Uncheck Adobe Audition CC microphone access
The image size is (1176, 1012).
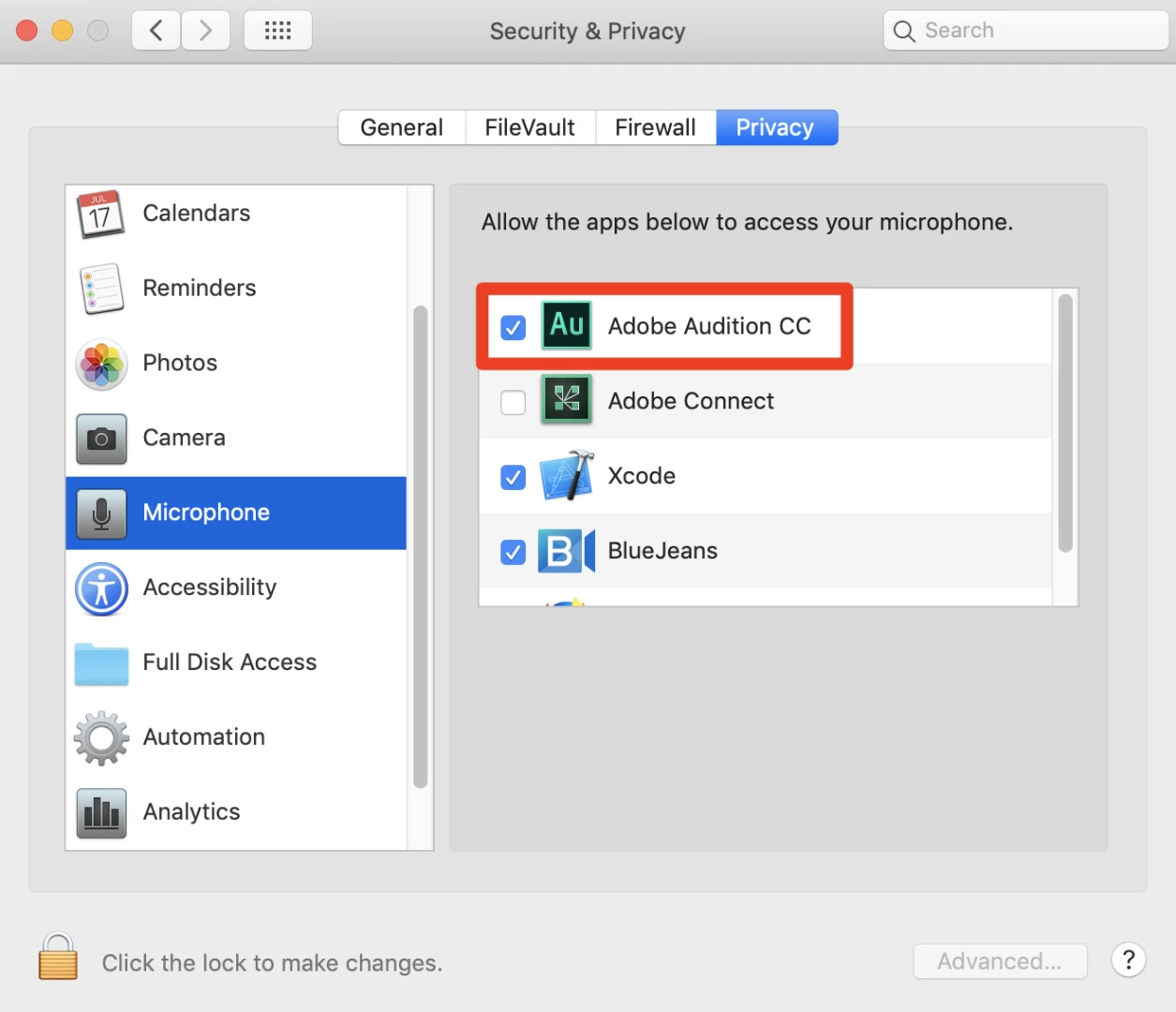tap(514, 327)
